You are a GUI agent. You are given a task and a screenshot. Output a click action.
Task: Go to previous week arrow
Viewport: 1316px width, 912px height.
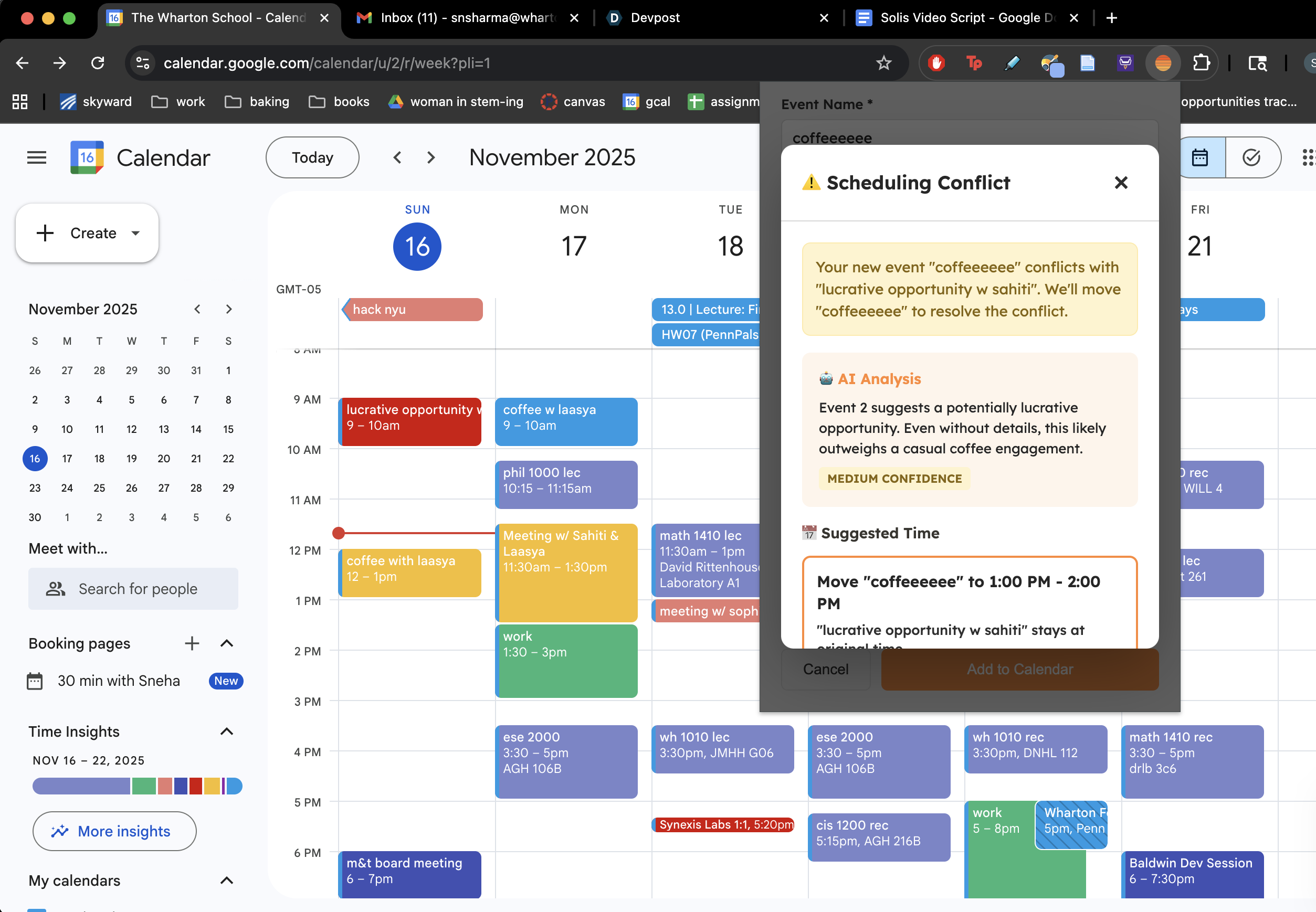pyautogui.click(x=397, y=157)
